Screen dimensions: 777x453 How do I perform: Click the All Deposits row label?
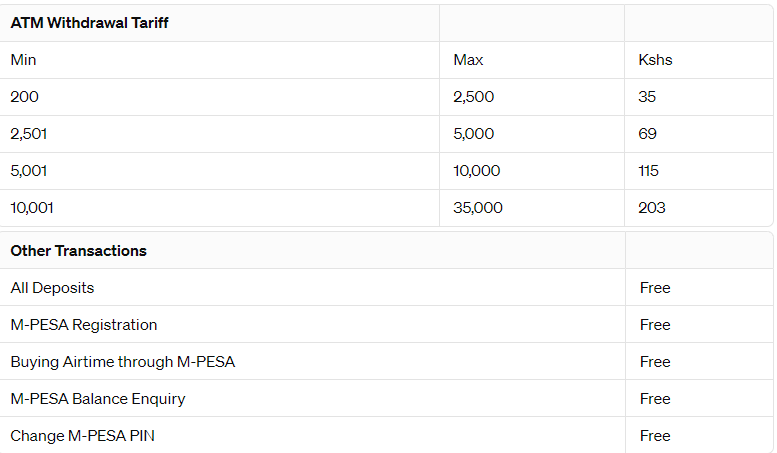point(52,288)
